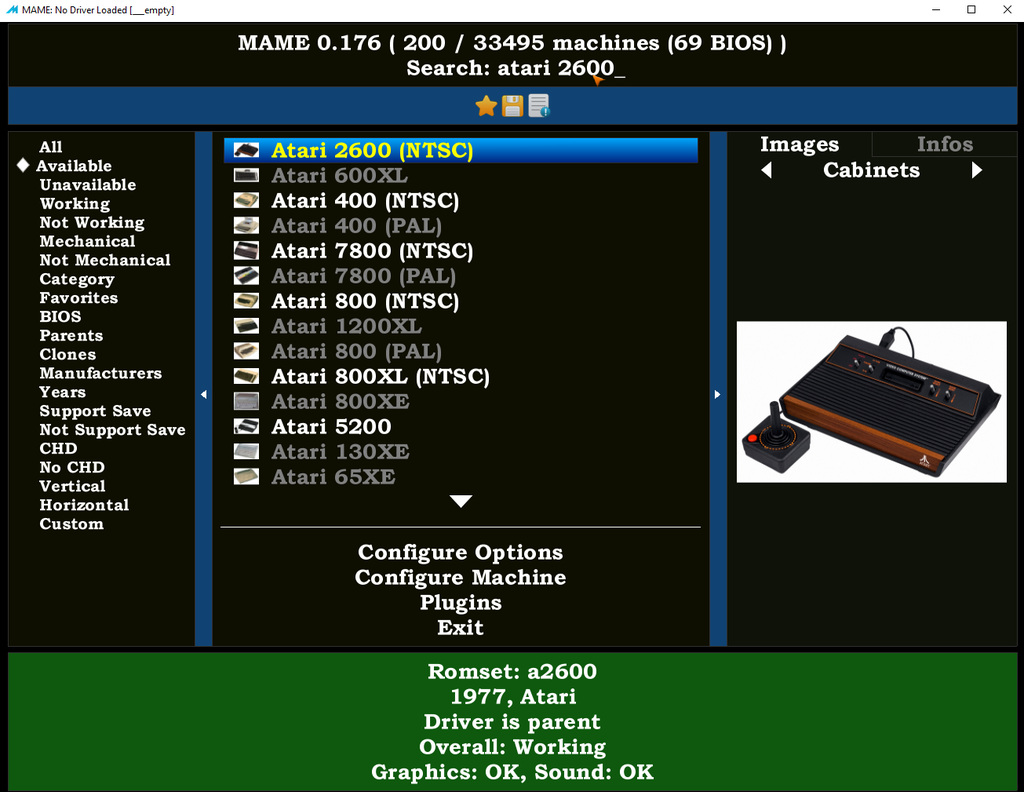Screen dimensions: 1024x792
Task: Show the previous image category before Cabinets
Action: [x=767, y=170]
